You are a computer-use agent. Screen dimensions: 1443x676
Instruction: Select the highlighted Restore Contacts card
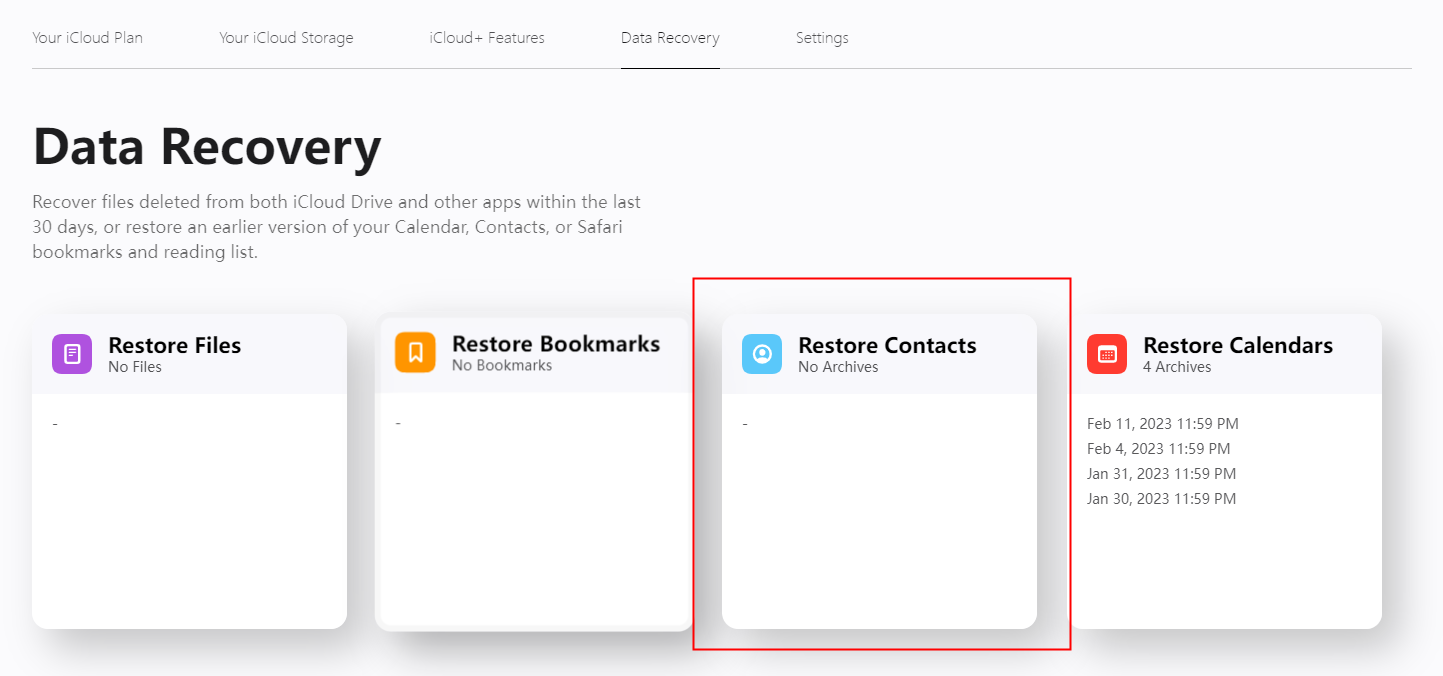point(879,470)
